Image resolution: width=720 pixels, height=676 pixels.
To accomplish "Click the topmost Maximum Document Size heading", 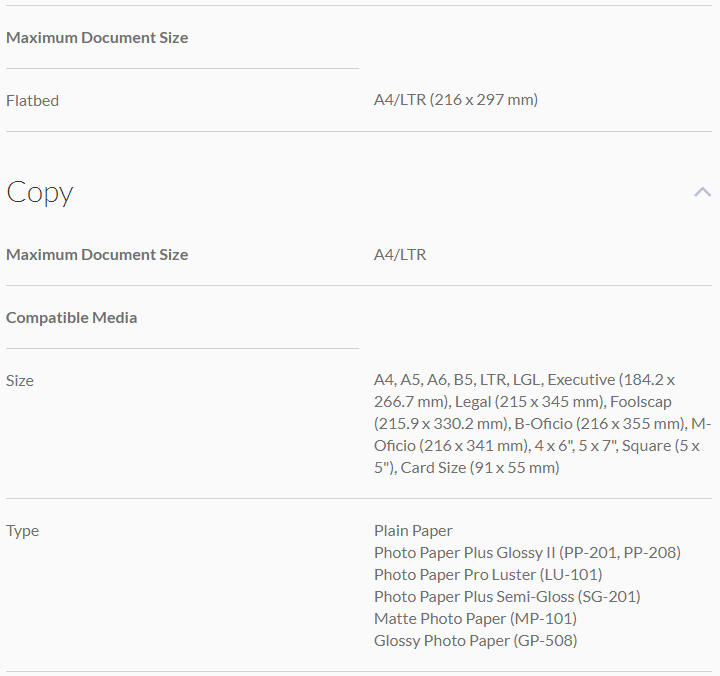I will point(97,38).
